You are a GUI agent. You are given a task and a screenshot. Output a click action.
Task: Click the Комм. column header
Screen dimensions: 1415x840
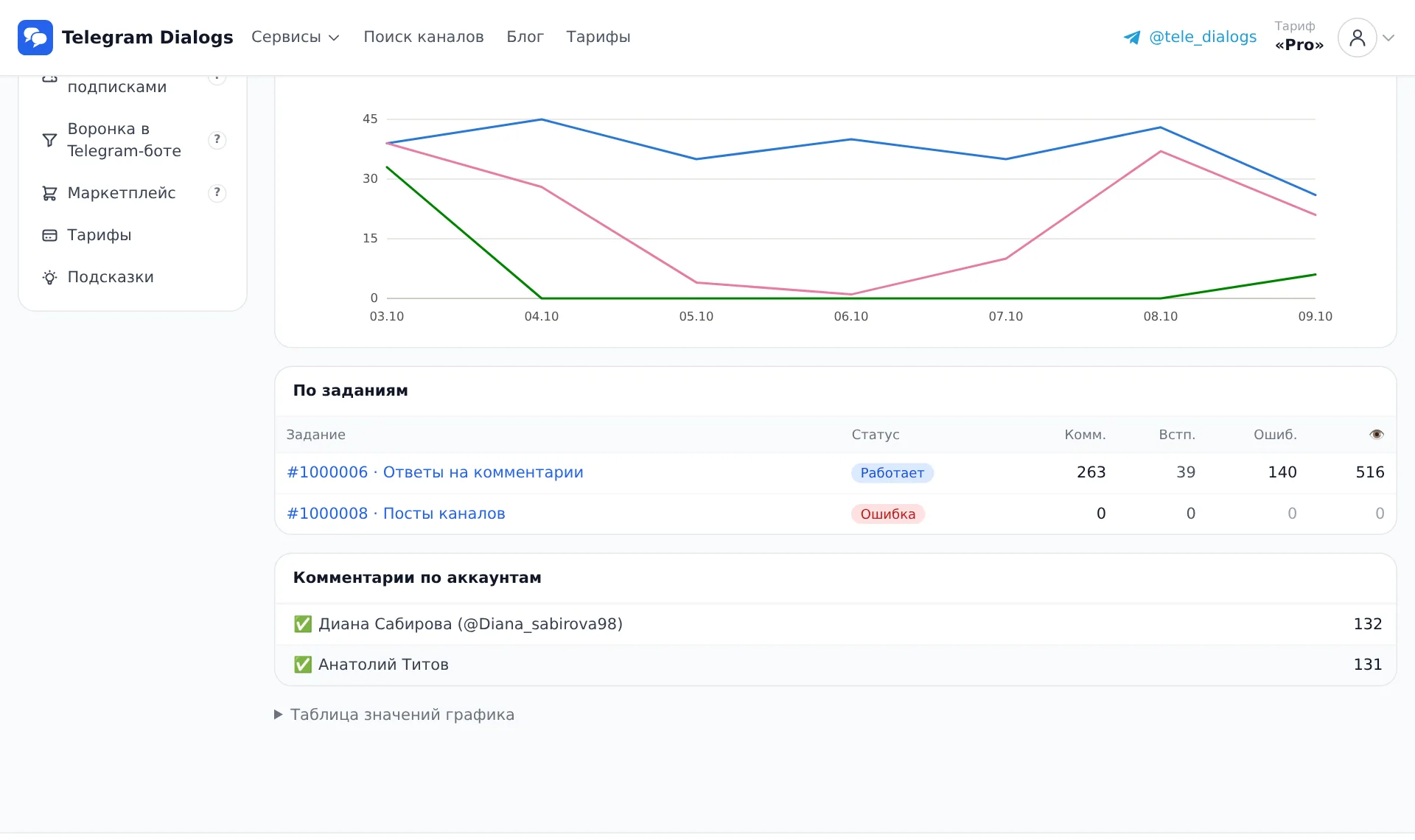(1085, 435)
